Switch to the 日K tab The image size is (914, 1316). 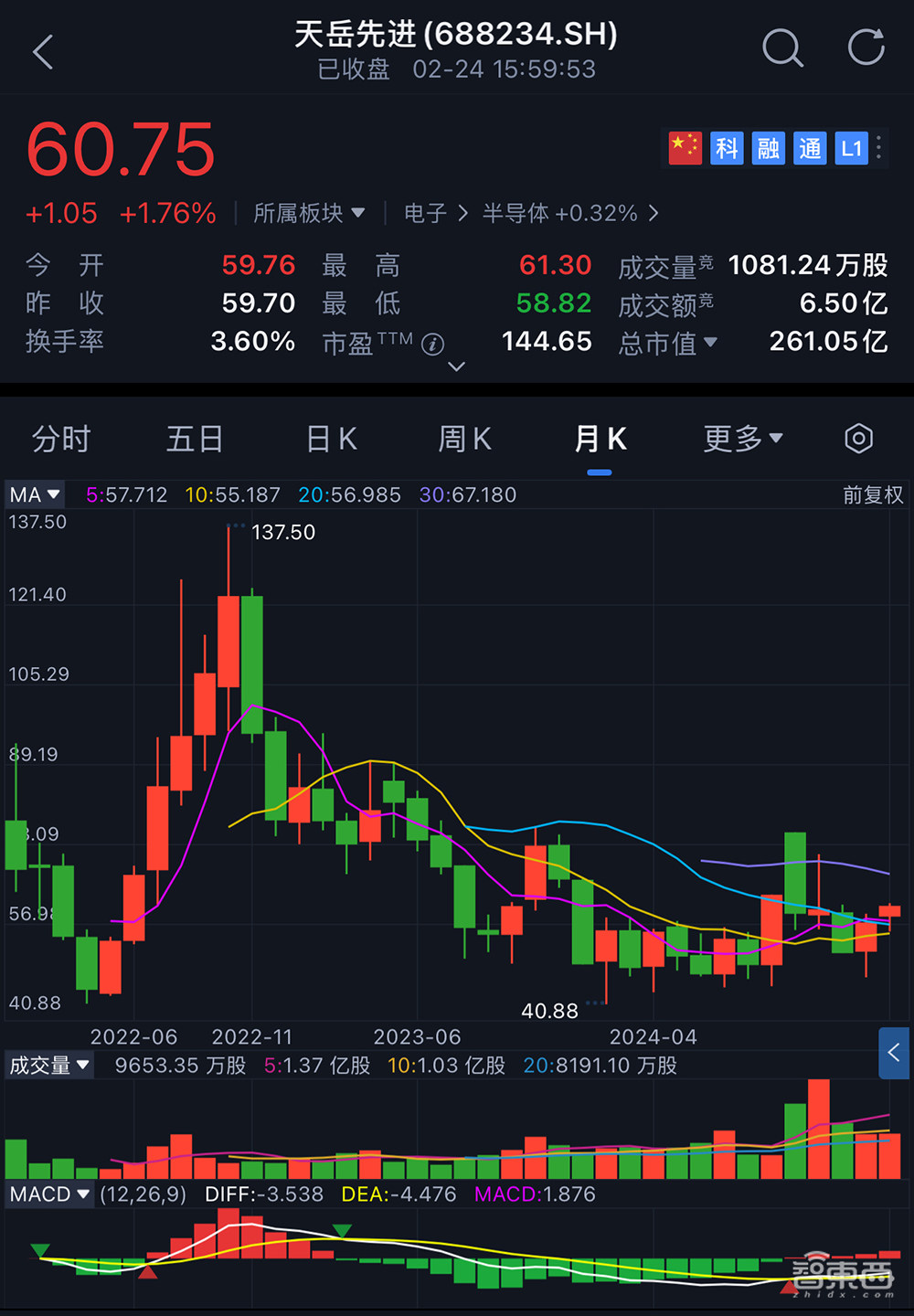click(x=331, y=439)
